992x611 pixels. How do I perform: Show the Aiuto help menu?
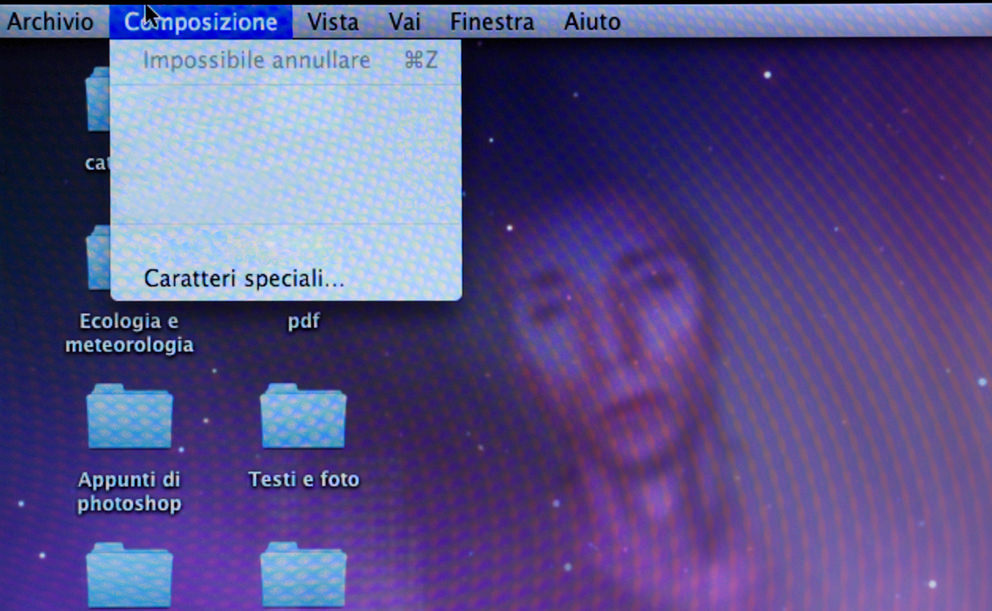[x=592, y=21]
